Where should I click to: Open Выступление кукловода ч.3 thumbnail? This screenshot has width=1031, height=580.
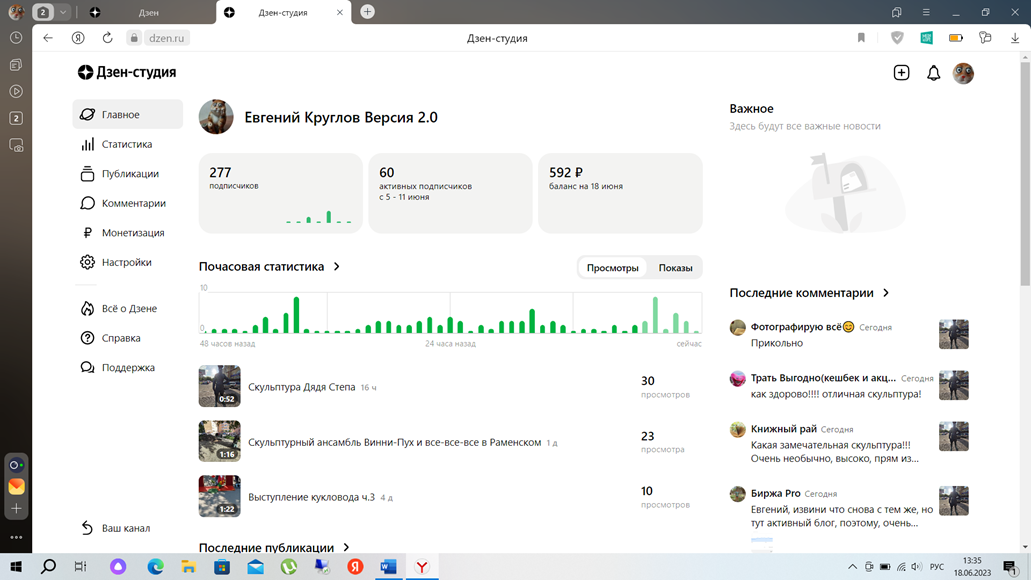220,496
